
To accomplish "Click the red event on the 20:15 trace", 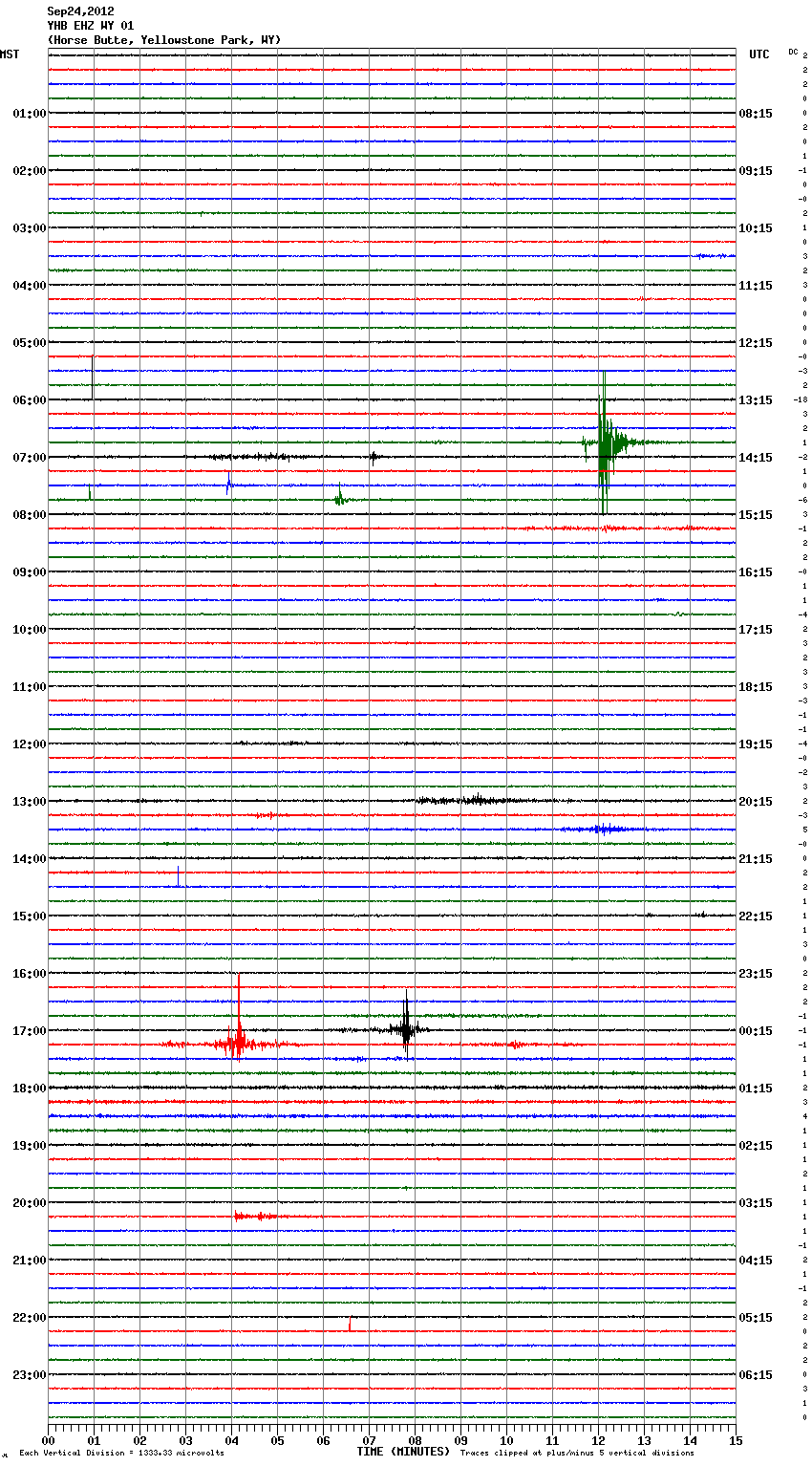I will (256, 1216).
